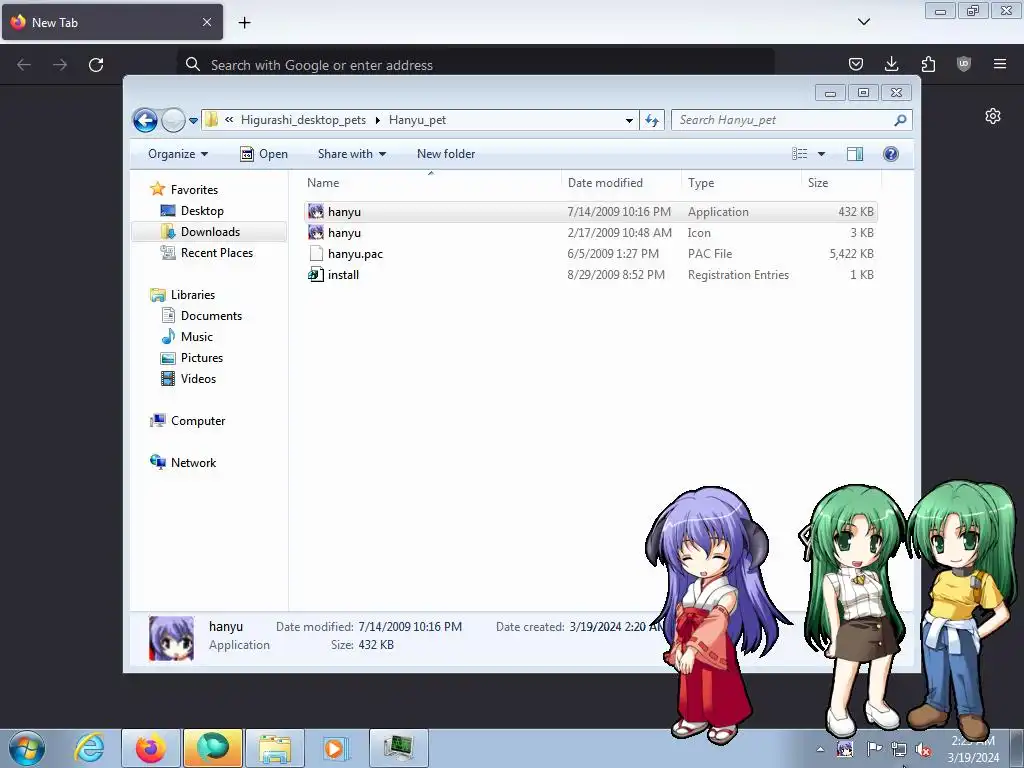Reload the Firefox page
Image resolution: width=1024 pixels, height=768 pixels.
[96, 65]
